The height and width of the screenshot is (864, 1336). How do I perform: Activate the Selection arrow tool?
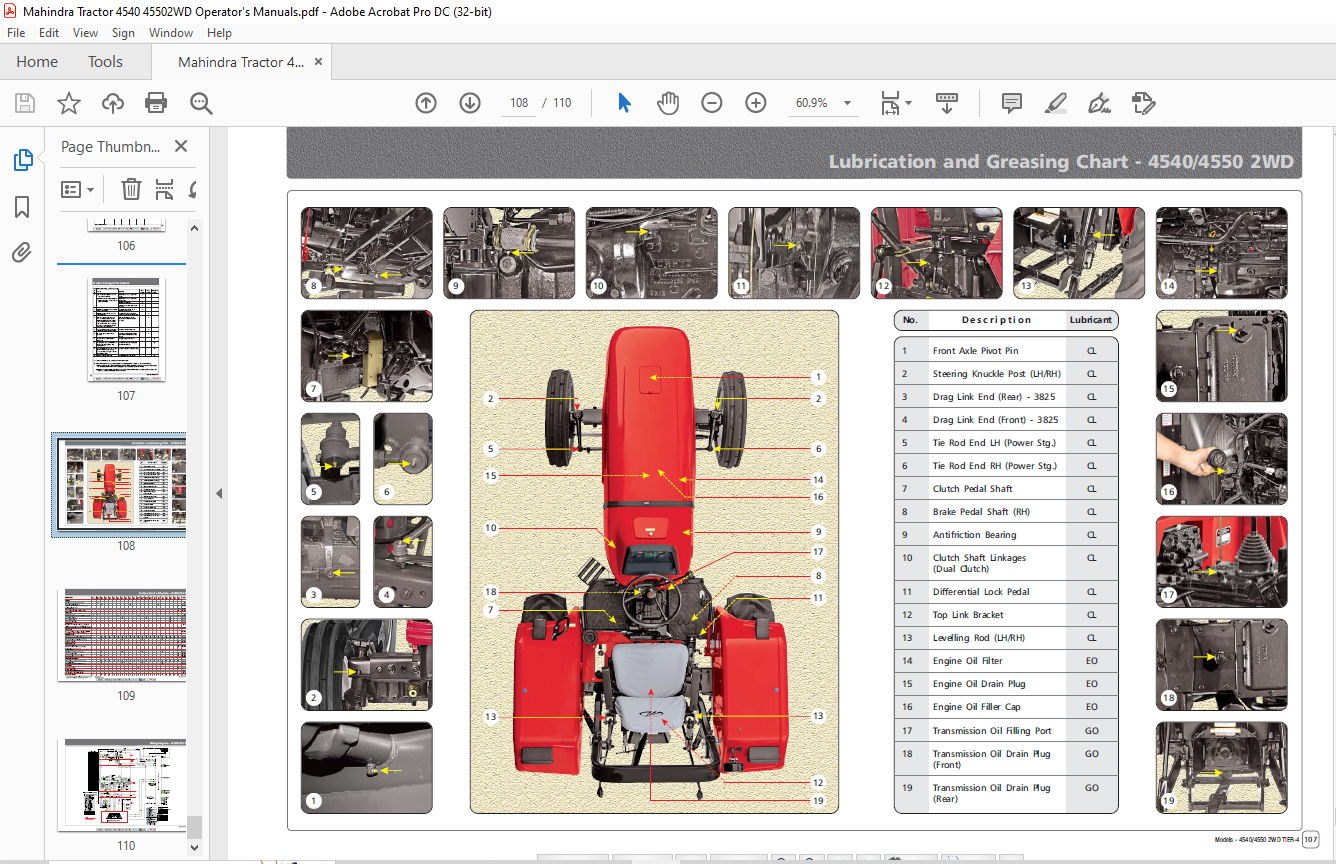pyautogui.click(x=624, y=103)
